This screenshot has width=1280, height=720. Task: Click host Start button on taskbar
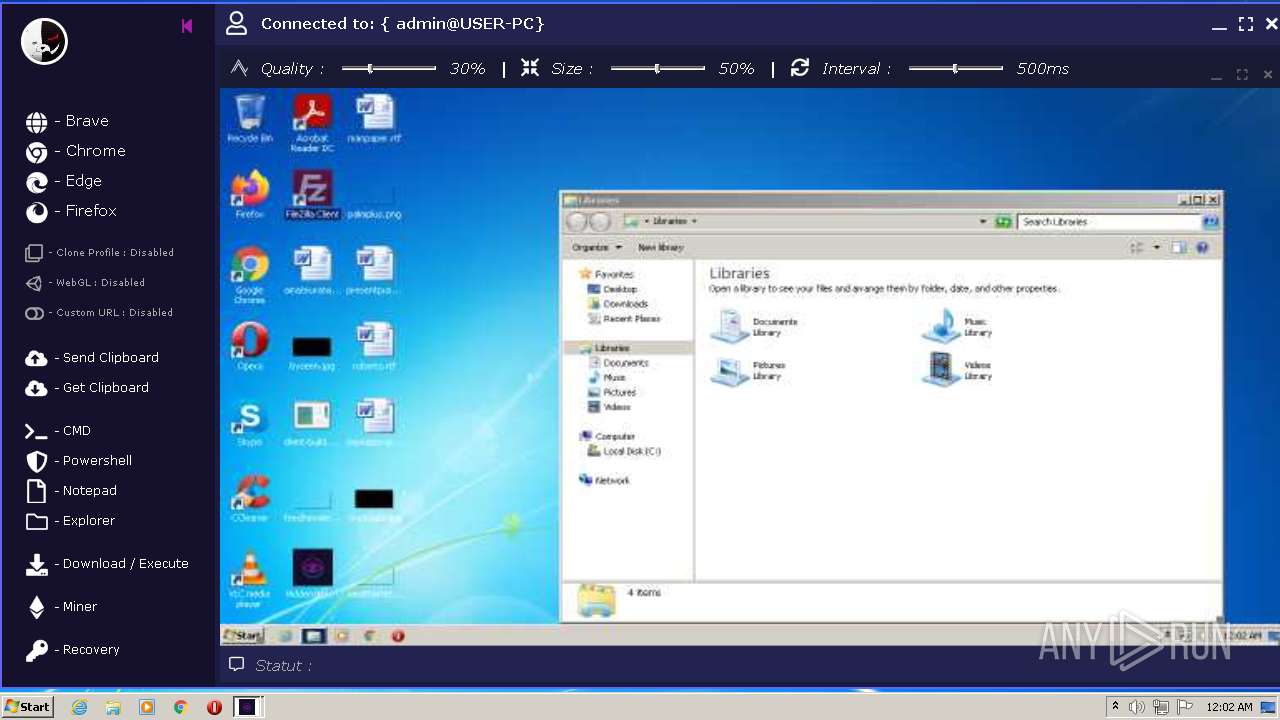click(28, 707)
